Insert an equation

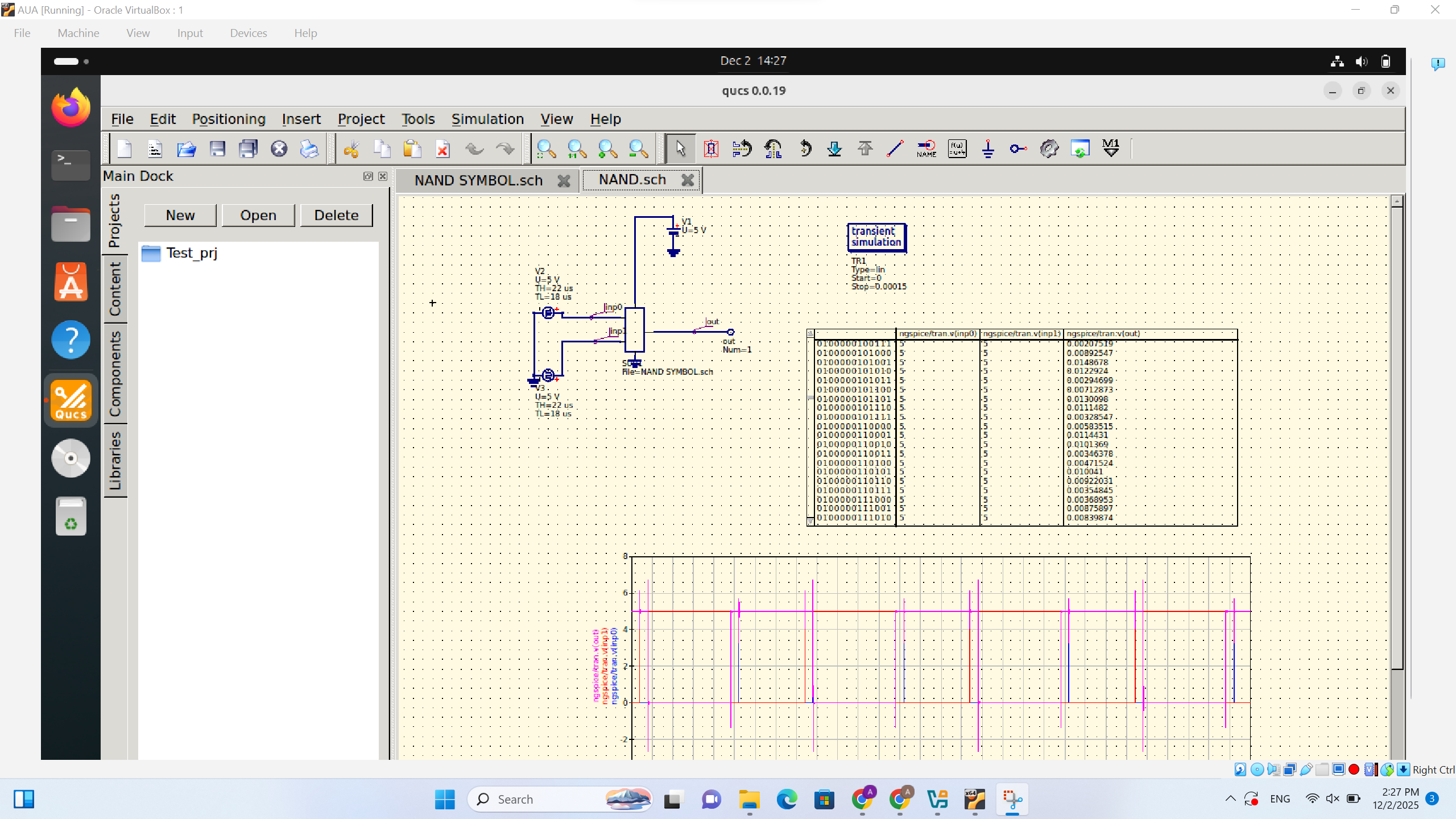pos(957,149)
